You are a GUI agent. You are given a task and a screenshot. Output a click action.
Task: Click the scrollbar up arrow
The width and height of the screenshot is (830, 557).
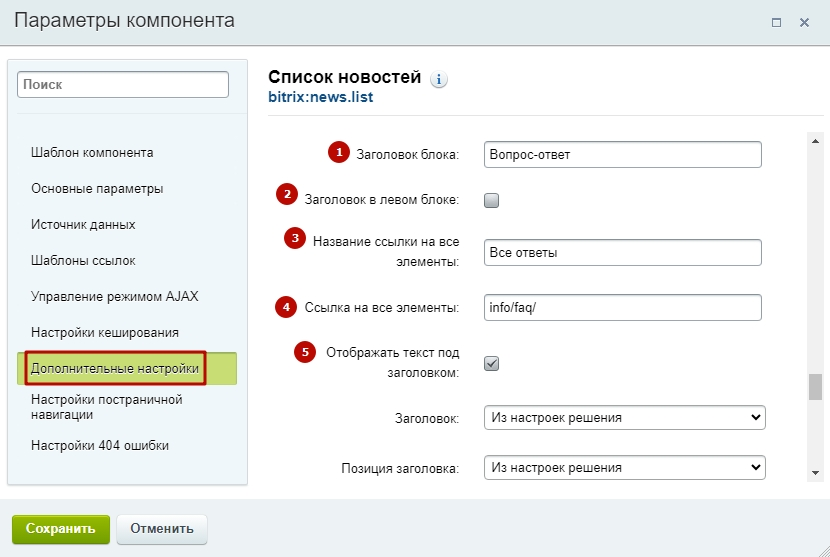pyautogui.click(x=815, y=140)
